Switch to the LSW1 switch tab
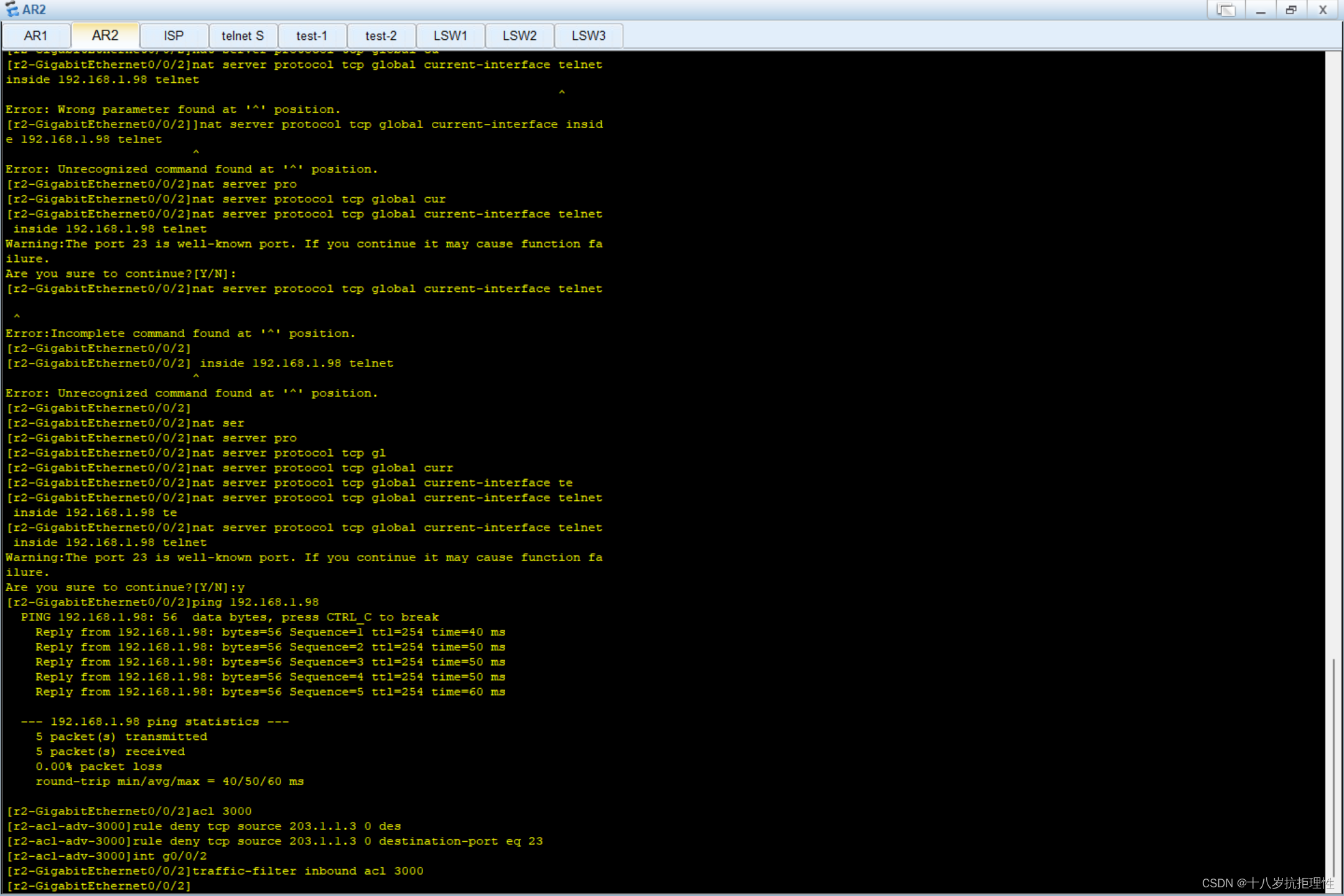Screen dimensions: 1344x896 (450, 35)
